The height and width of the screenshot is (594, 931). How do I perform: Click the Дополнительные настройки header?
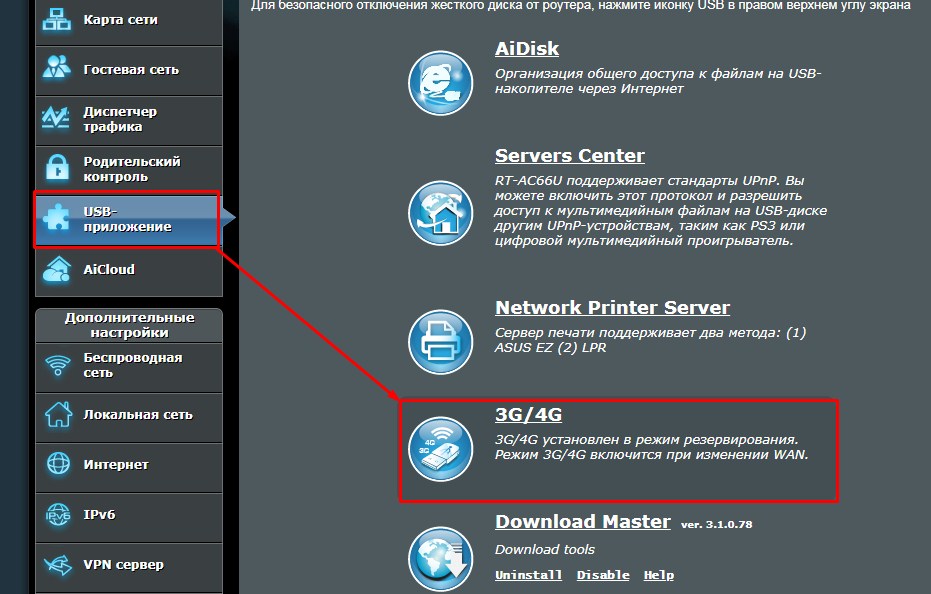tap(129, 326)
